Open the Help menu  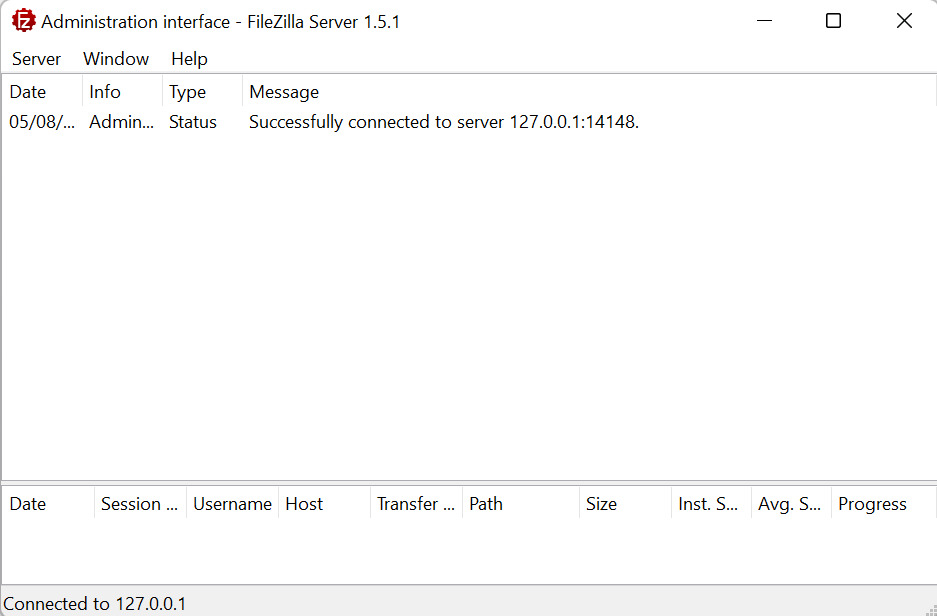[189, 59]
